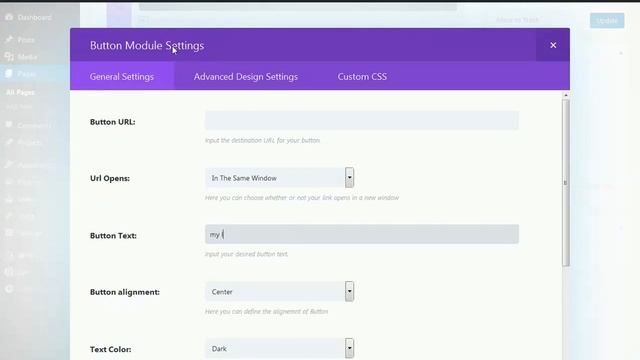Open Posts in the WordPress sidebar

tap(26, 40)
